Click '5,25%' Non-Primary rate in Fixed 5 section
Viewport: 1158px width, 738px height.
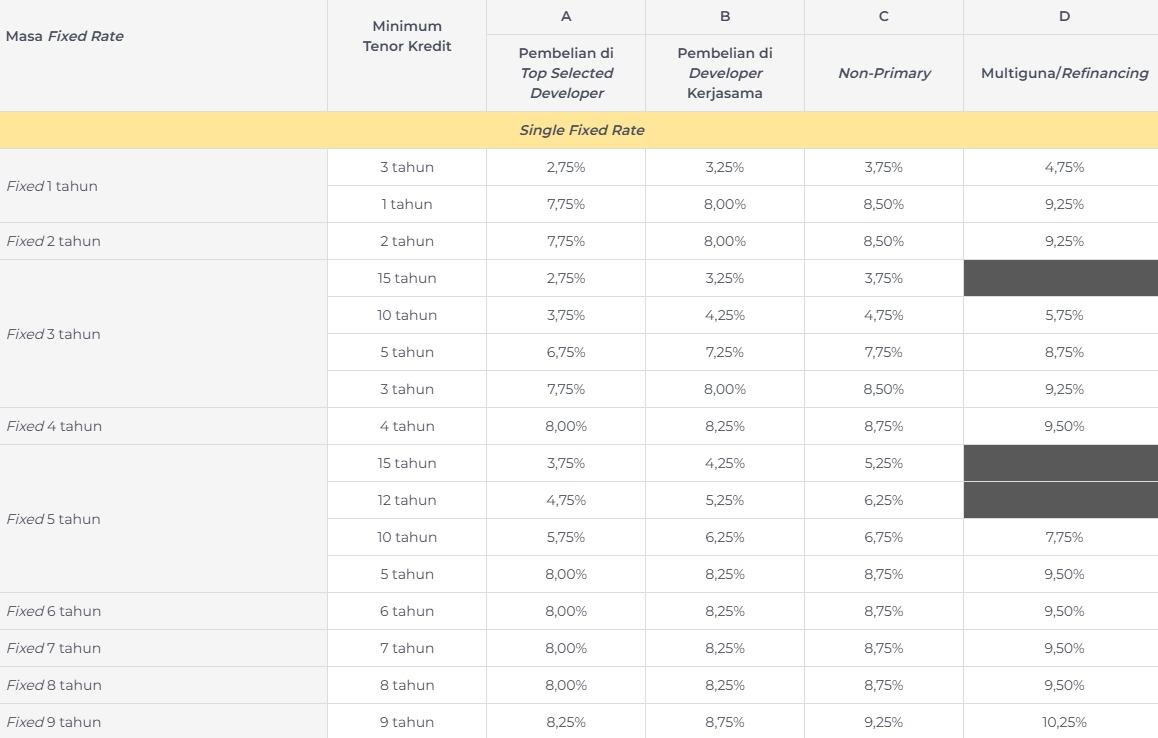(883, 463)
